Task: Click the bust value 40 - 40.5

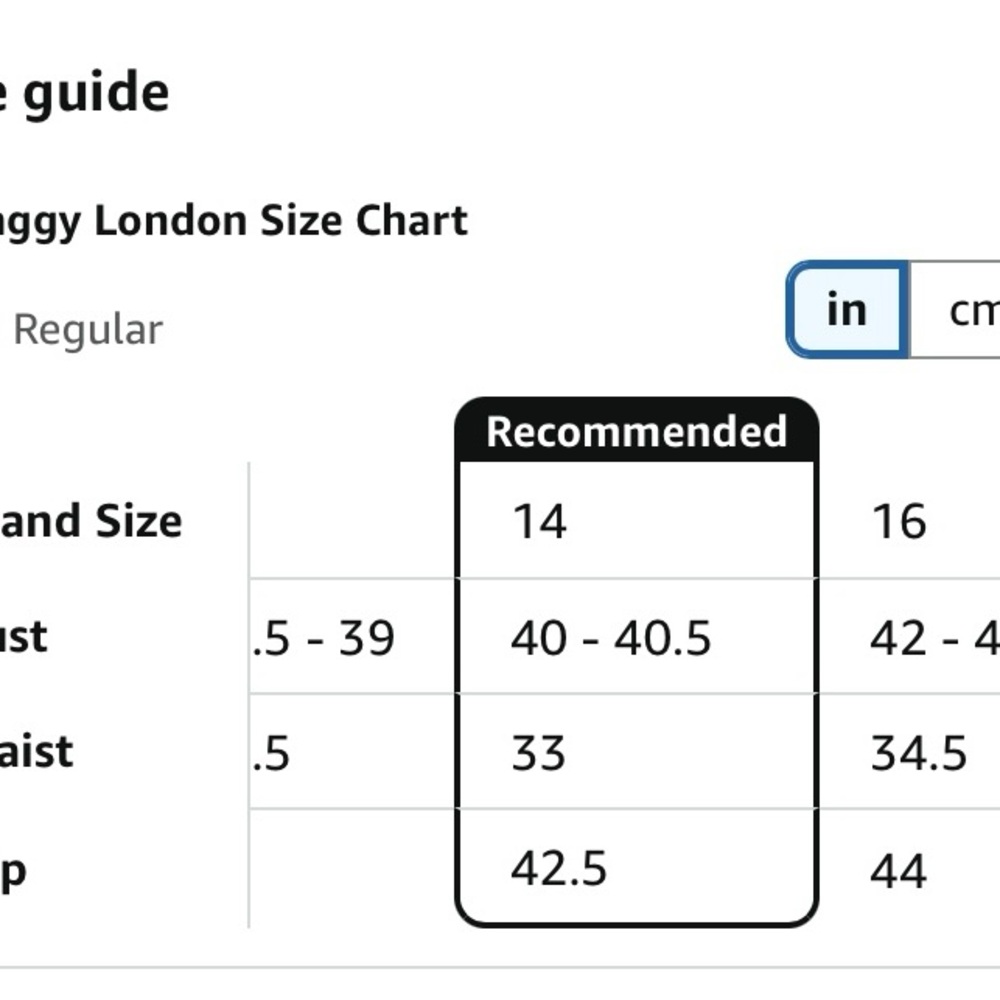Action: [610, 638]
